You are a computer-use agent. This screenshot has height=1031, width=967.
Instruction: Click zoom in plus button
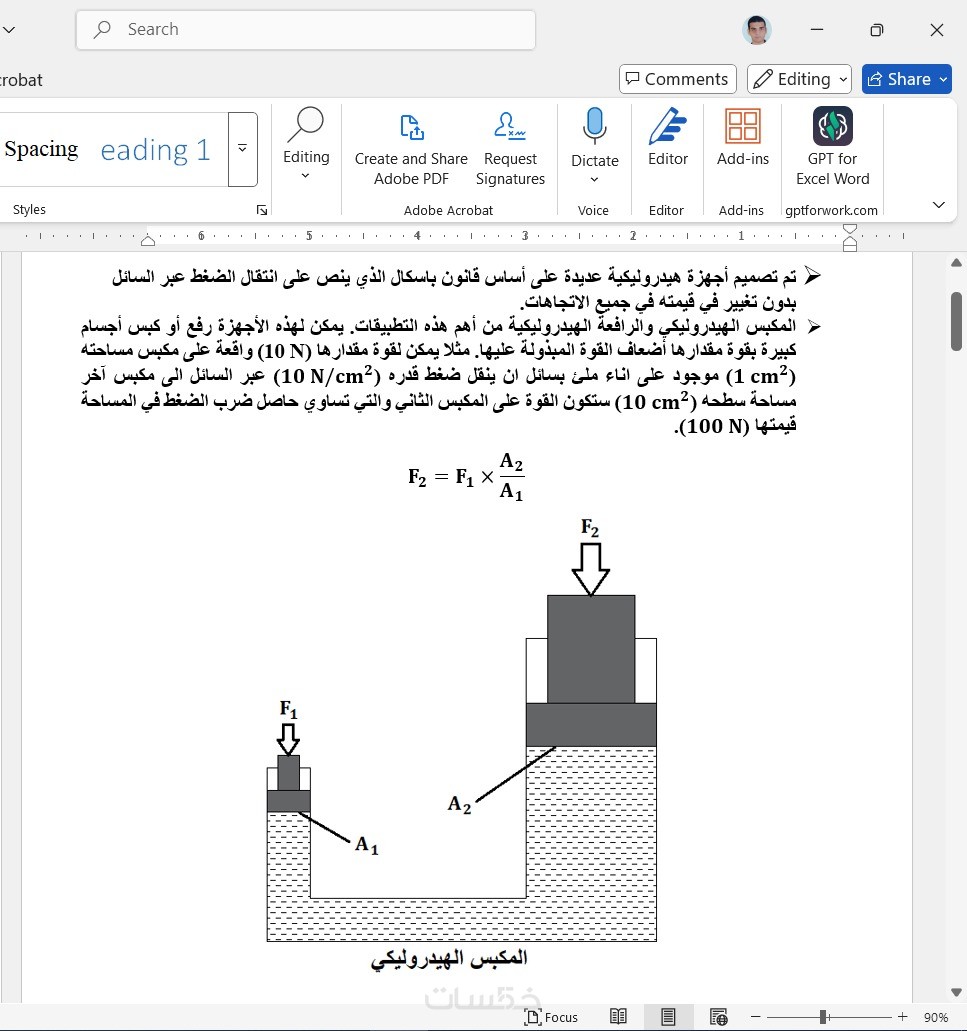[x=903, y=1017]
